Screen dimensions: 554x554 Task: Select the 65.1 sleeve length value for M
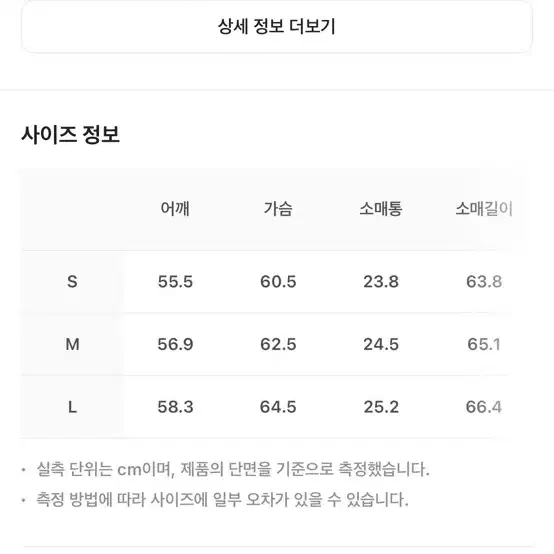click(x=484, y=344)
